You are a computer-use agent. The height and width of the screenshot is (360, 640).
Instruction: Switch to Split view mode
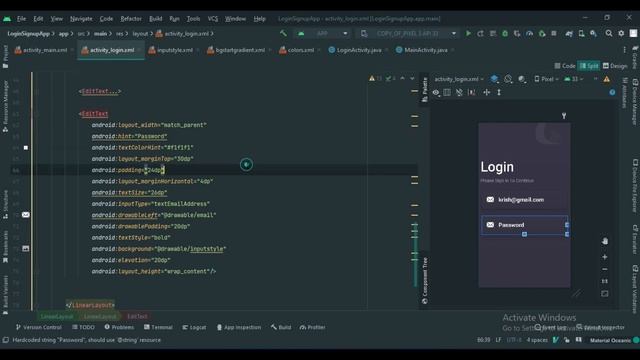click(x=589, y=66)
